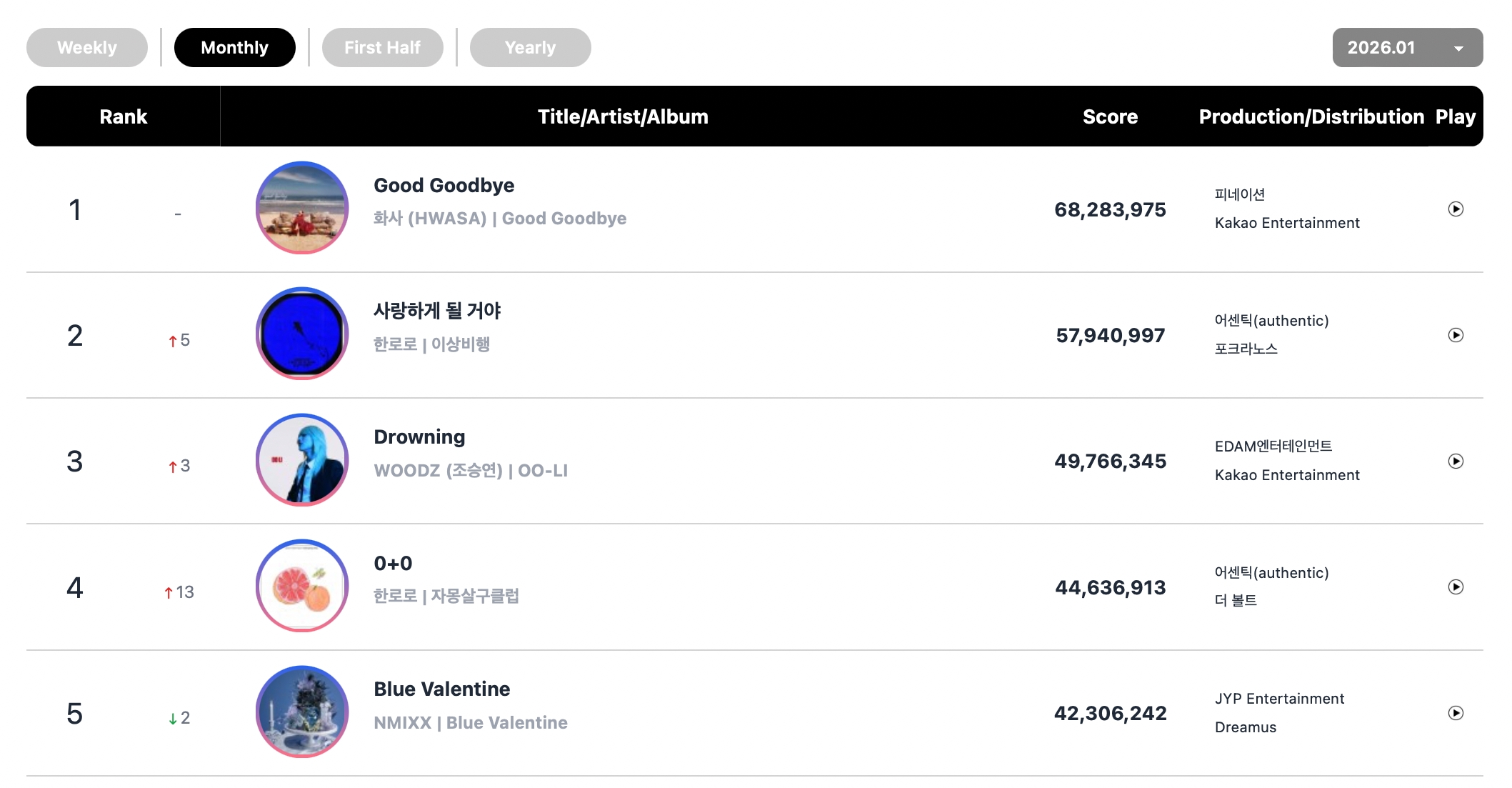Image resolution: width=1512 pixels, height=788 pixels.
Task: Show the First Half chart
Action: click(x=382, y=48)
